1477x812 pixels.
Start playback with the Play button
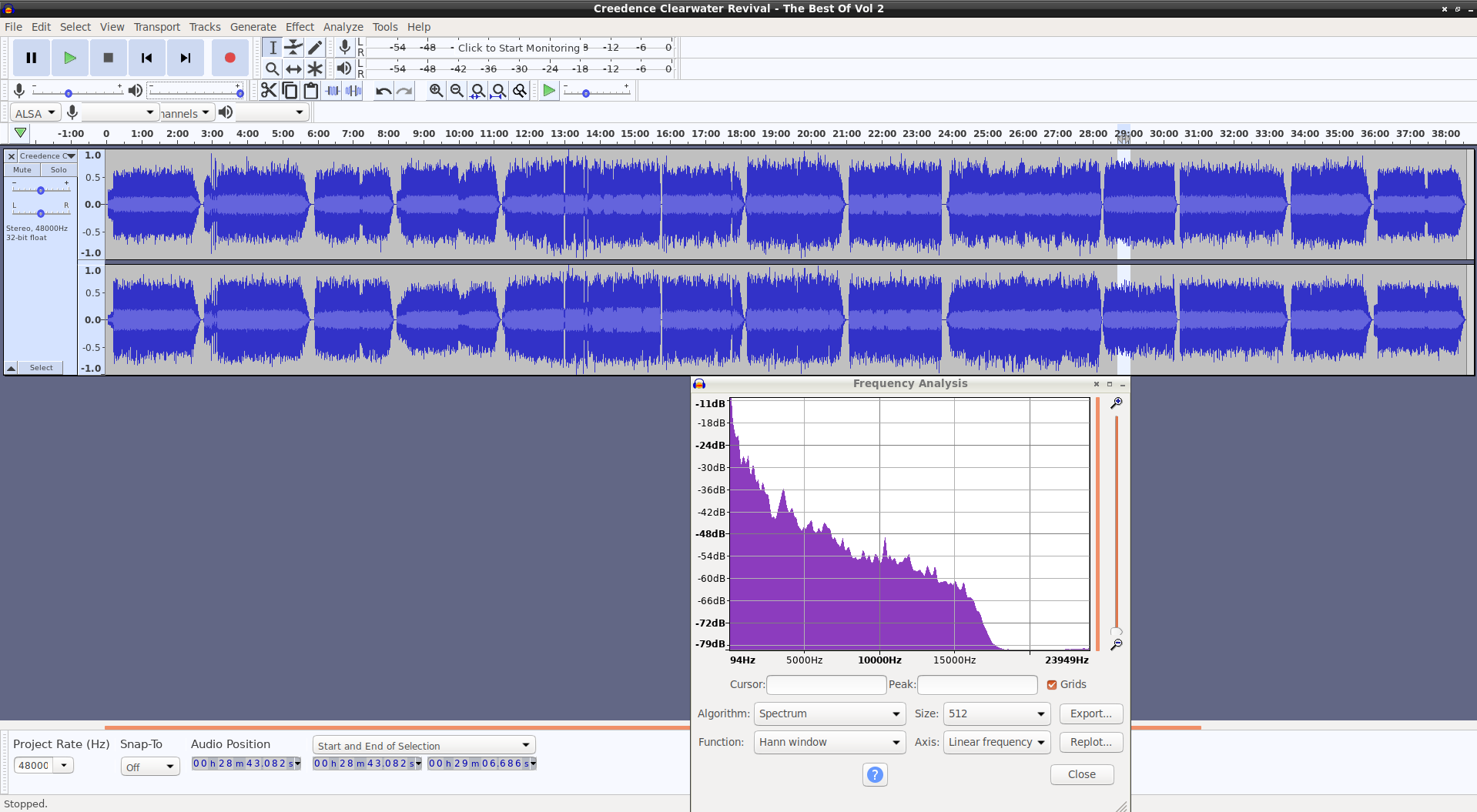tap(70, 58)
